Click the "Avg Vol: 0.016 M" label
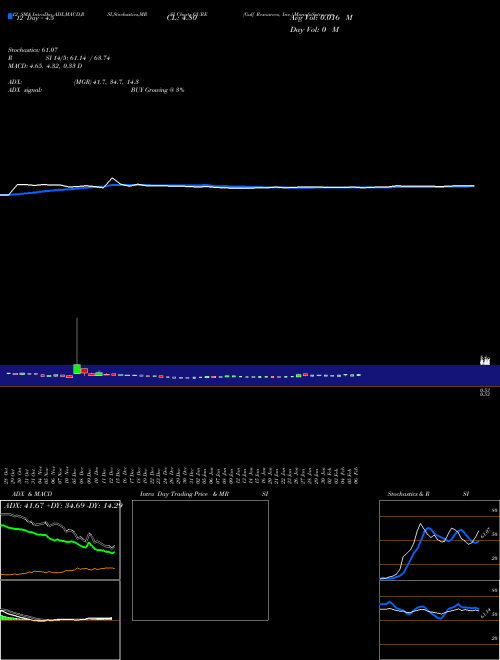500x660 pixels. click(x=321, y=18)
